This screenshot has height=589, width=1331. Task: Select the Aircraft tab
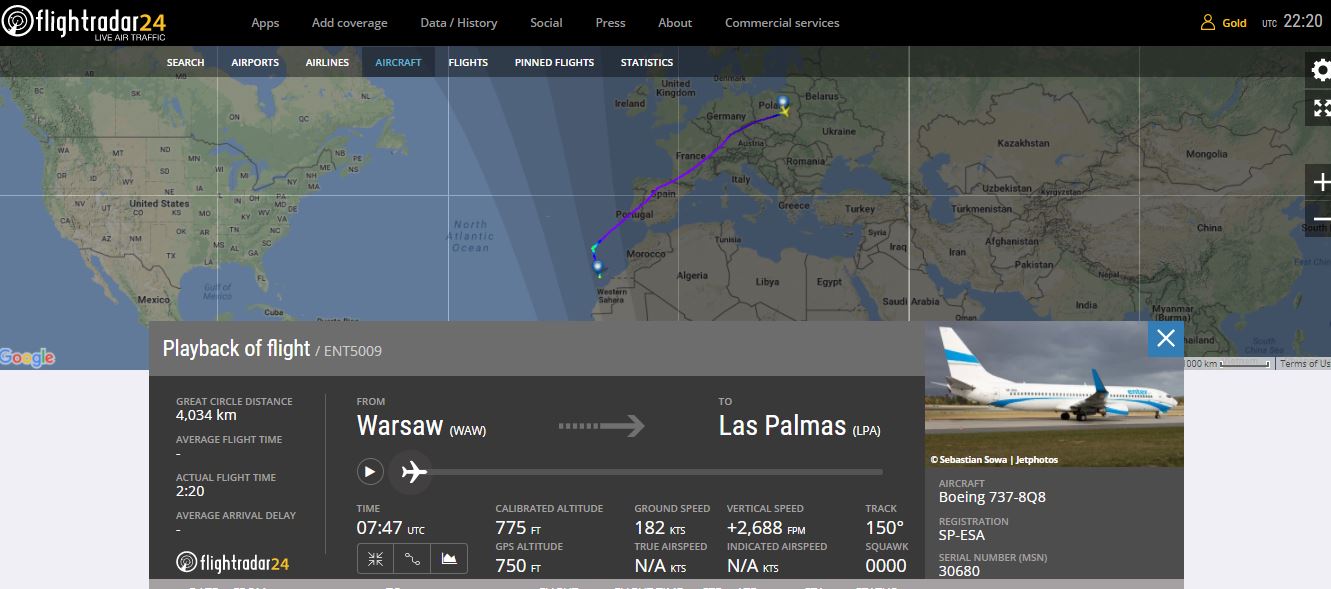point(398,62)
